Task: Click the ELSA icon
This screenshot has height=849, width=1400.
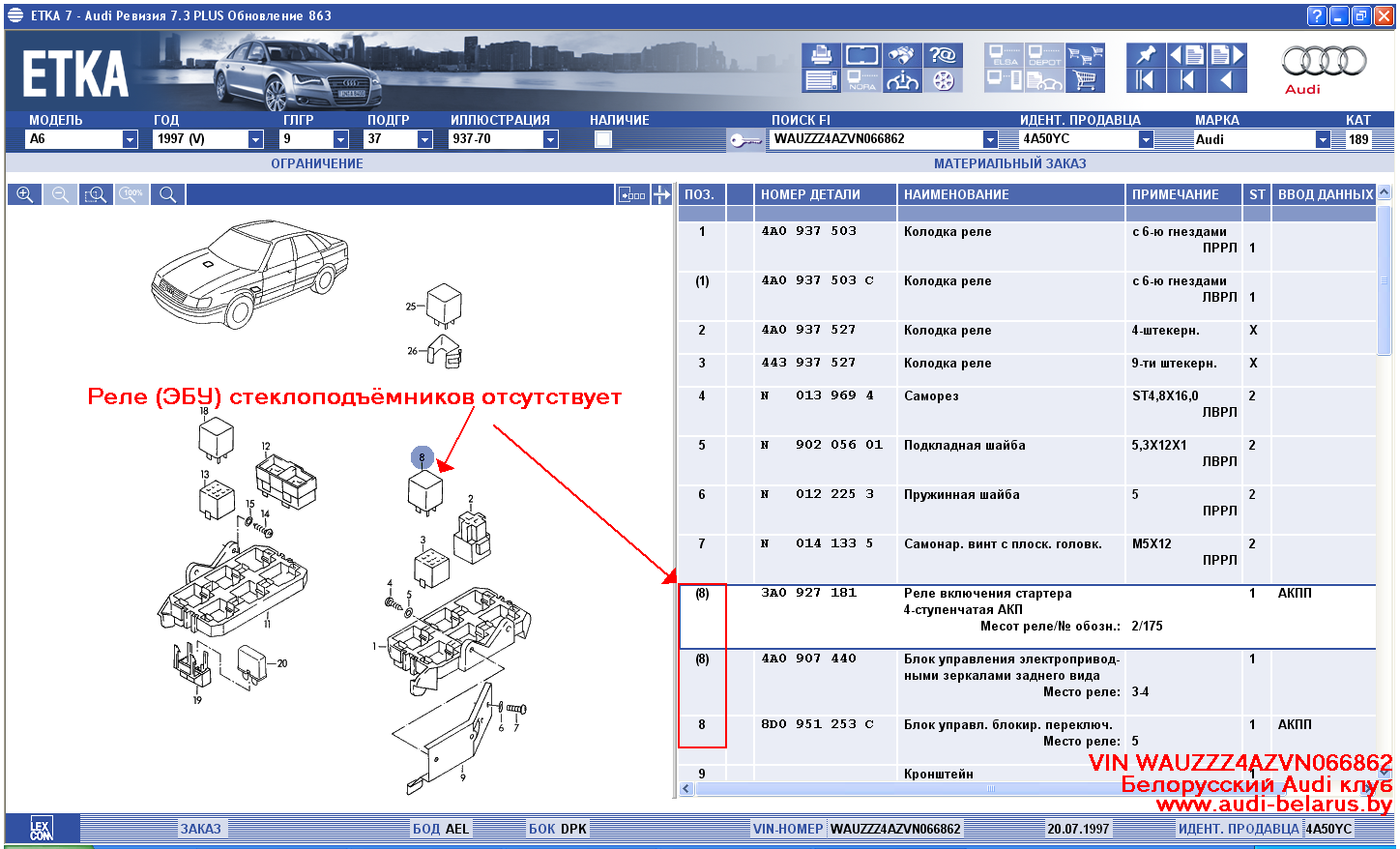Action: 1004,55
